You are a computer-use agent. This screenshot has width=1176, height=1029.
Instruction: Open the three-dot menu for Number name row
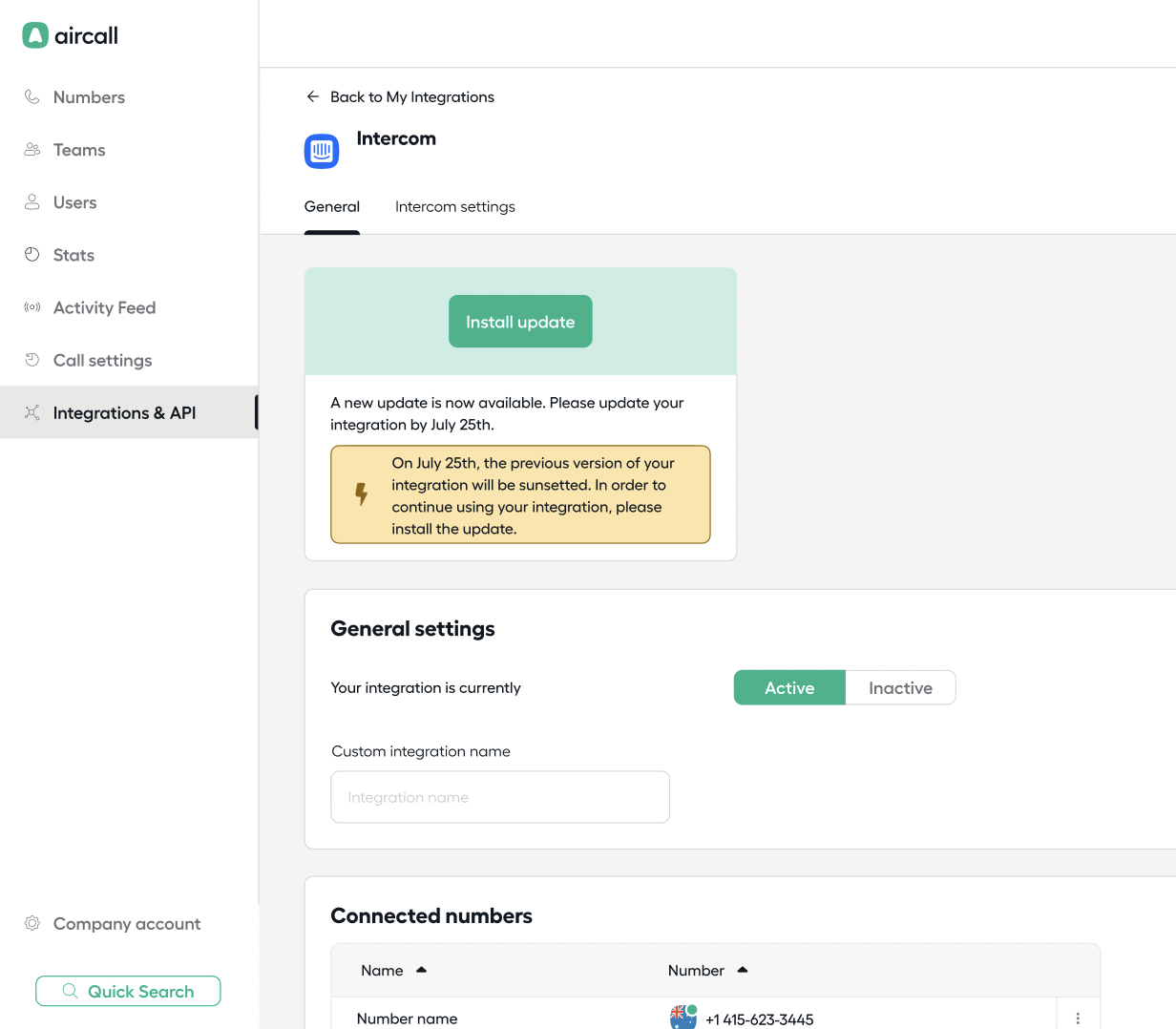tap(1078, 1018)
